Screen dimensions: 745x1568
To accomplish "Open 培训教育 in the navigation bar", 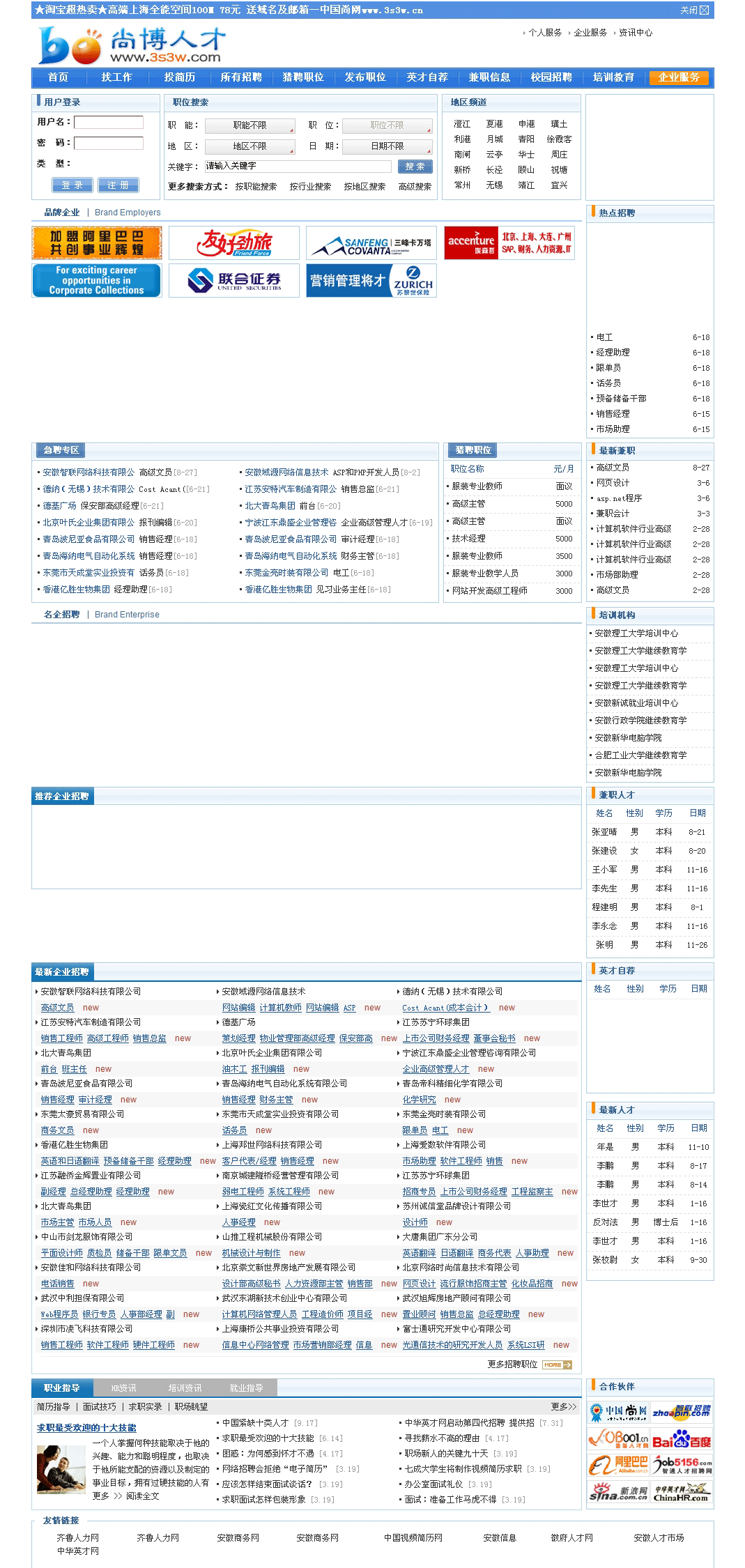I will click(613, 77).
